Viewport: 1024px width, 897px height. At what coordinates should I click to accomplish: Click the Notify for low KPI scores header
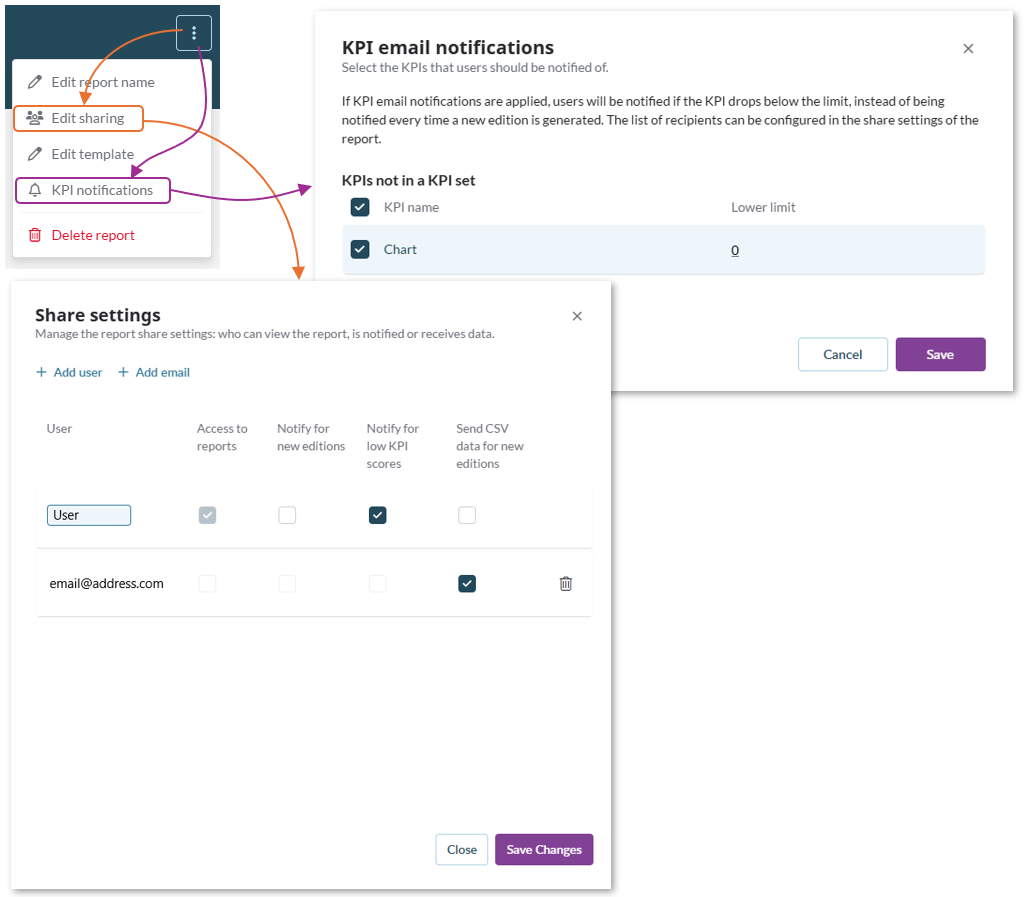[x=392, y=446]
